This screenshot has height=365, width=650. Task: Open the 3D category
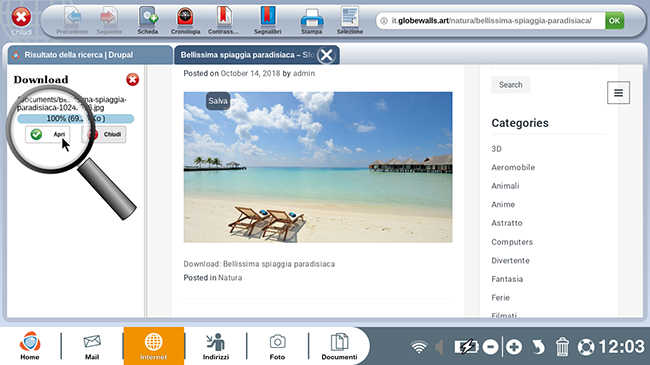click(x=496, y=149)
